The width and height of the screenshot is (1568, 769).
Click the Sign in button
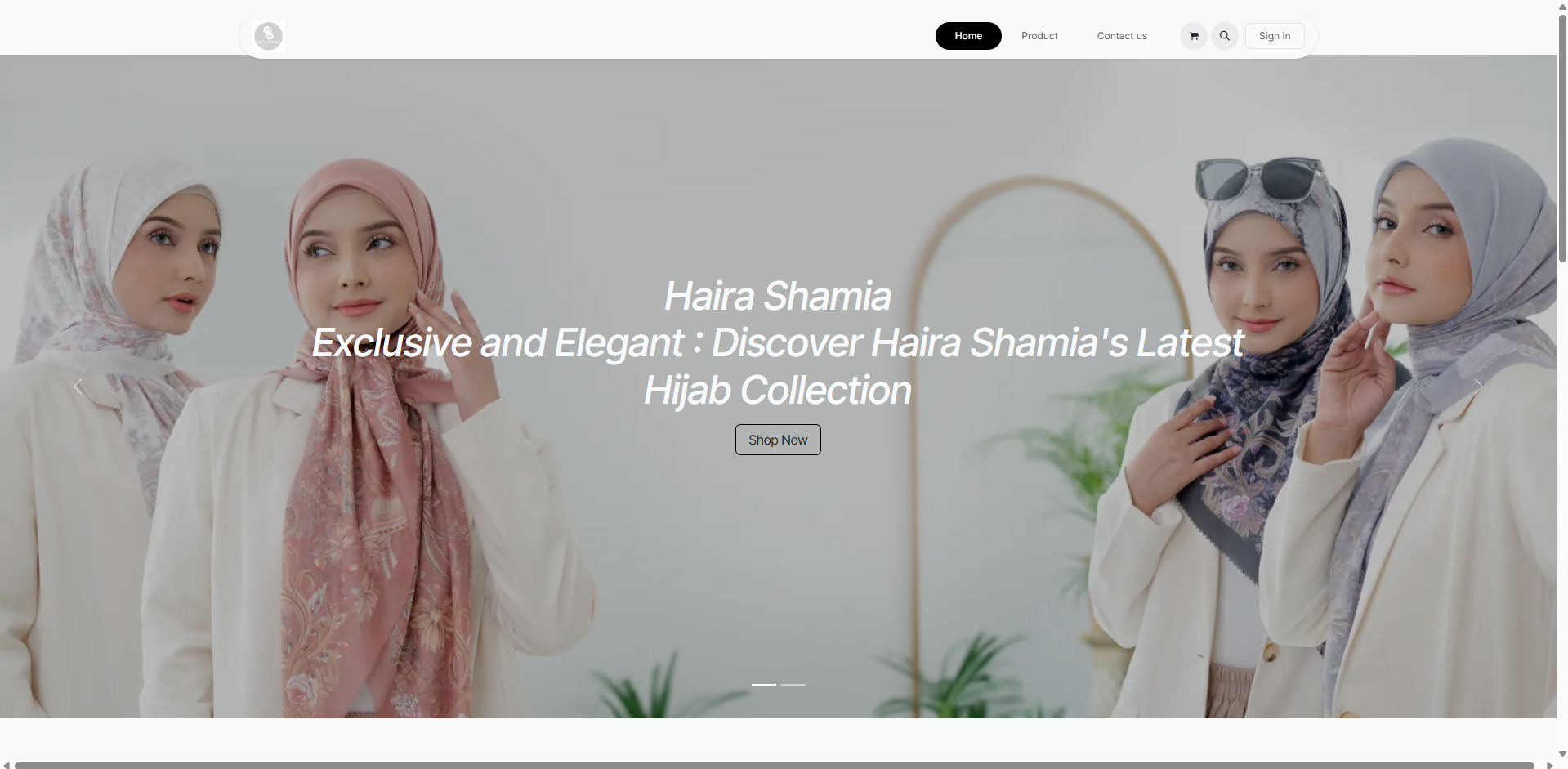pyautogui.click(x=1275, y=36)
